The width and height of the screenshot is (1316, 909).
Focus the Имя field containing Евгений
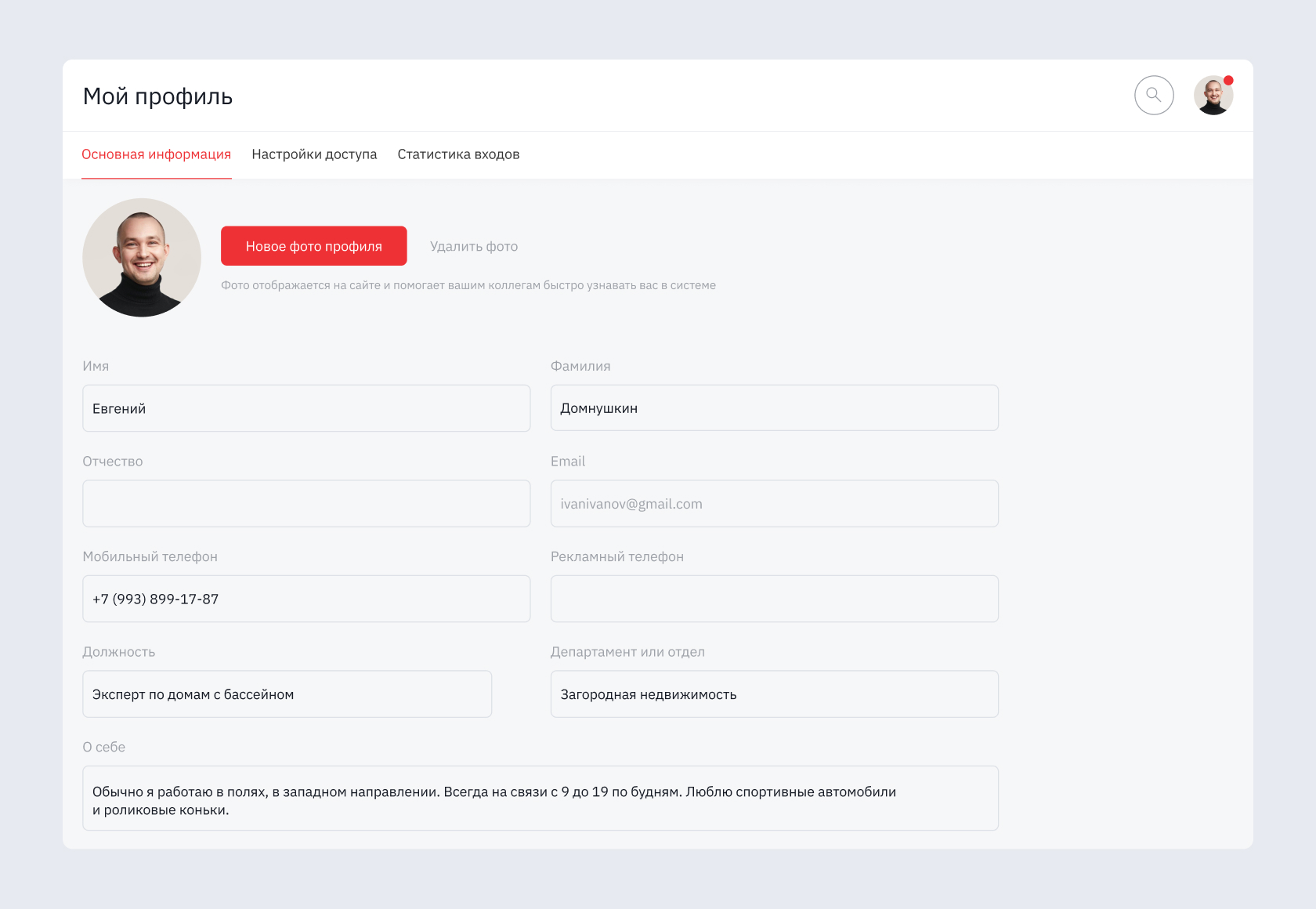[306, 408]
